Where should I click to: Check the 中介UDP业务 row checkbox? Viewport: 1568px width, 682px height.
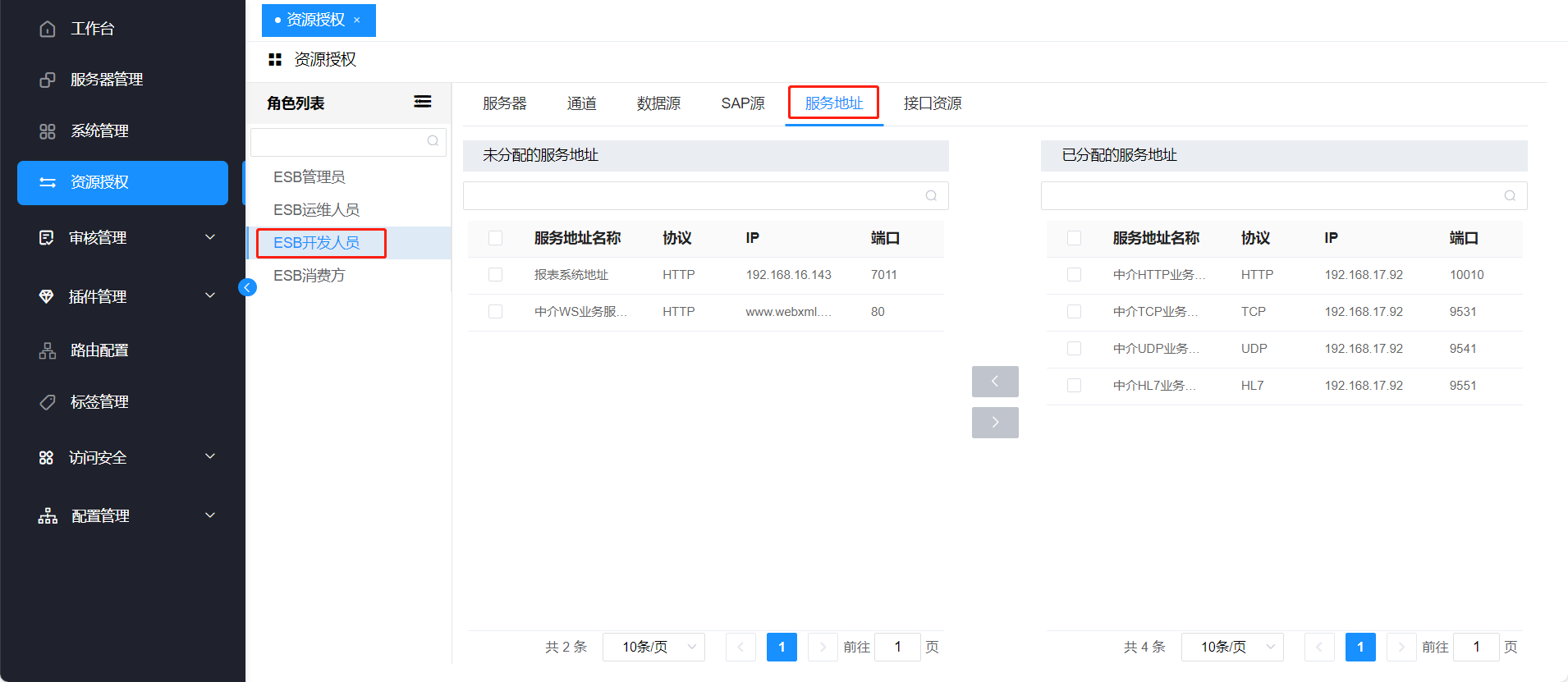[1074, 349]
